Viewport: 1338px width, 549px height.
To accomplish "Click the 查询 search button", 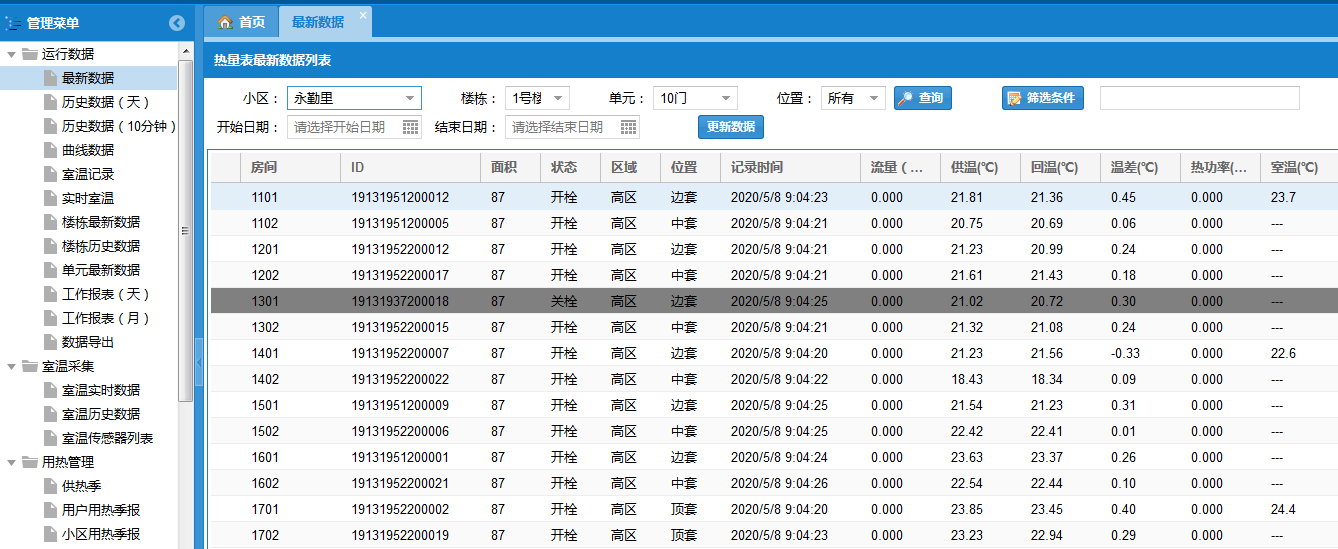I will [x=922, y=98].
